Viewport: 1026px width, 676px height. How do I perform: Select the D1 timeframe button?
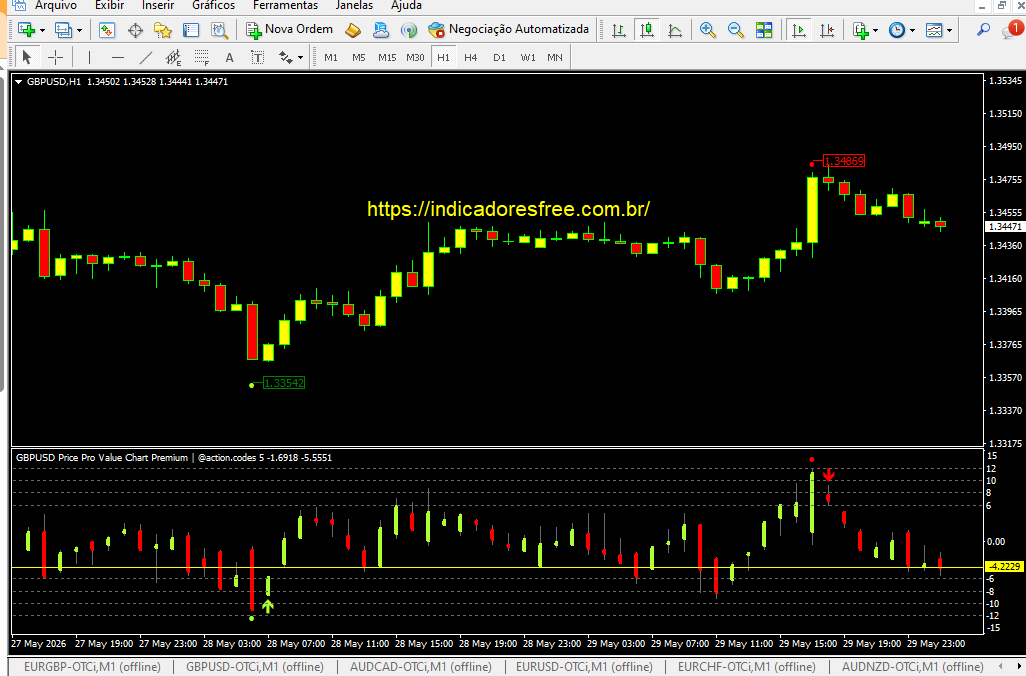[499, 58]
